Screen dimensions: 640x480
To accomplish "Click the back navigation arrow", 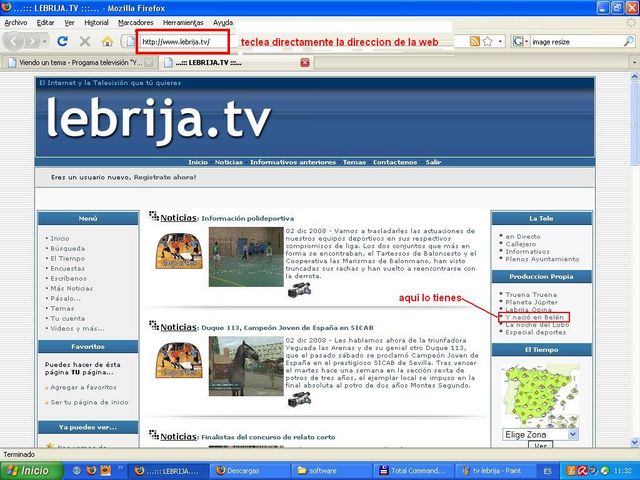I will 14,42.
